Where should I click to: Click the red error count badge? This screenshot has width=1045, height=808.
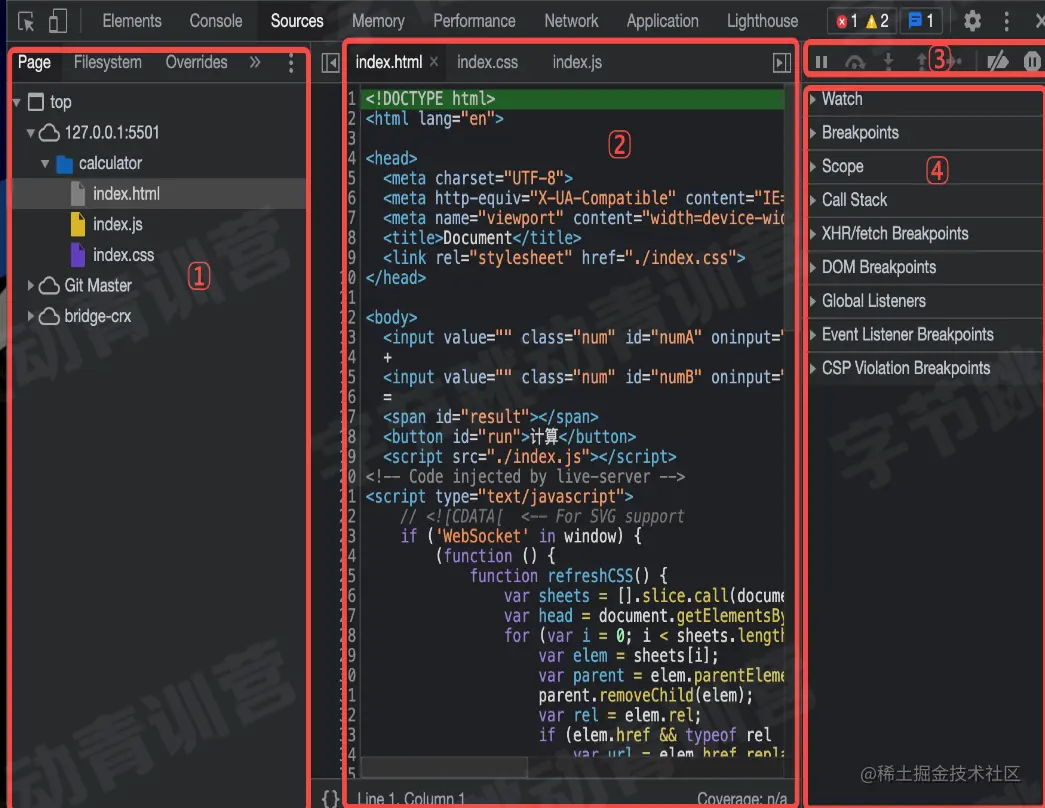846,21
